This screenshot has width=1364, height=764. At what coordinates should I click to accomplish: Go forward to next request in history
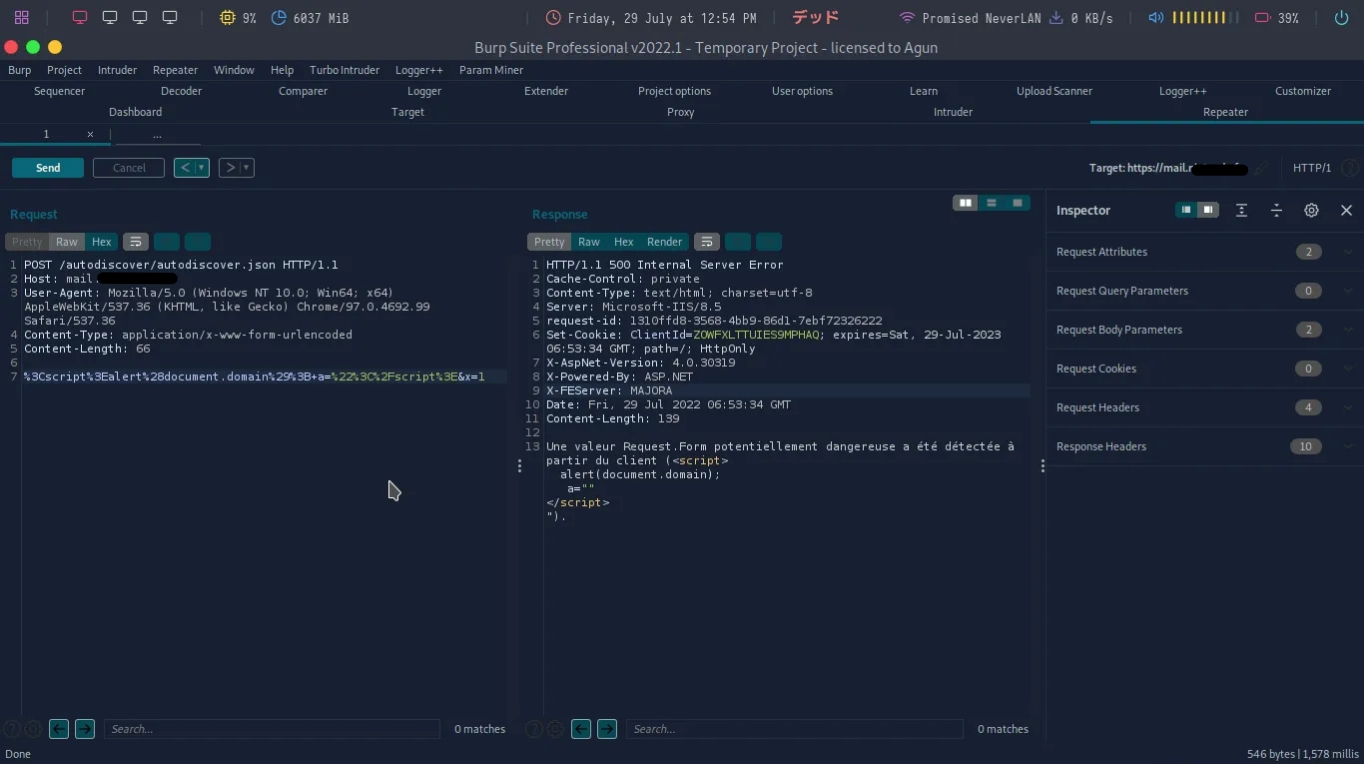pyautogui.click(x=229, y=168)
